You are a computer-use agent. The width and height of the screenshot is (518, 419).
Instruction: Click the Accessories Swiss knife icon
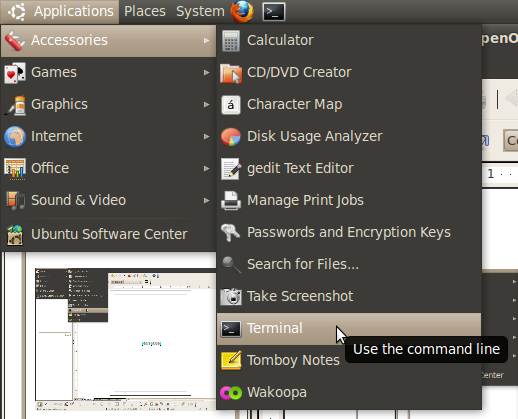pos(14,41)
